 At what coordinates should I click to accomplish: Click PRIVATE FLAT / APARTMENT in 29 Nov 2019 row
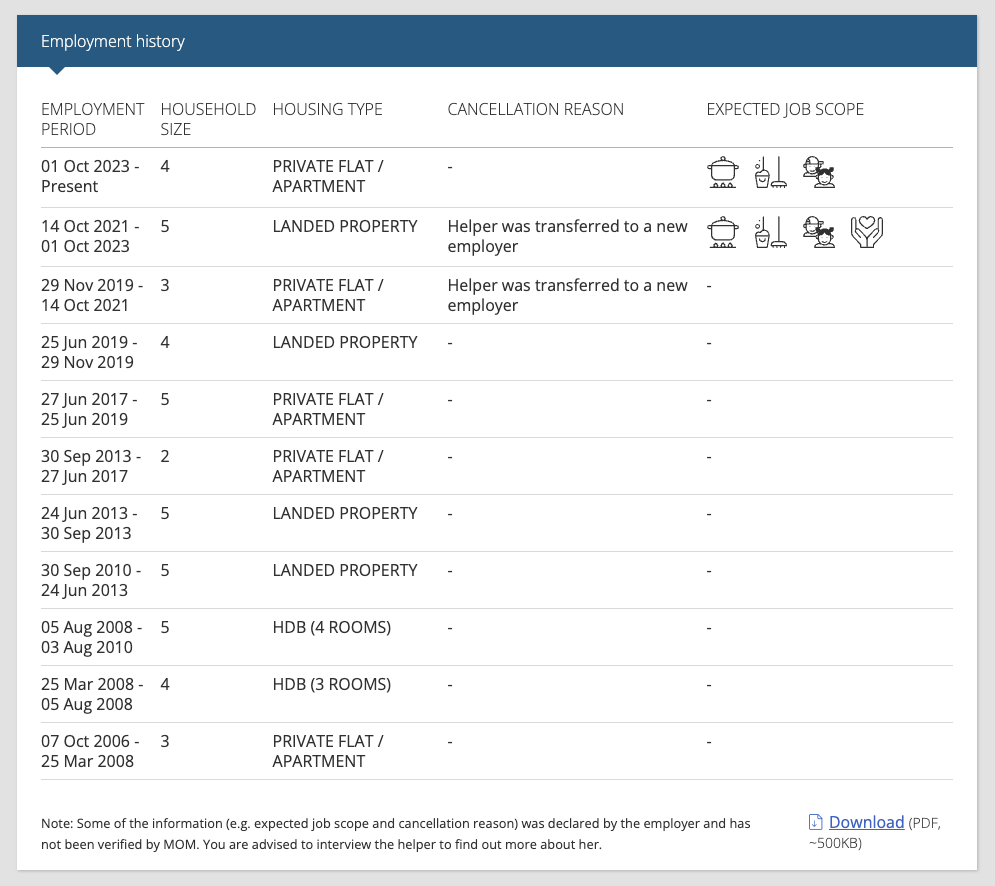pyautogui.click(x=328, y=295)
